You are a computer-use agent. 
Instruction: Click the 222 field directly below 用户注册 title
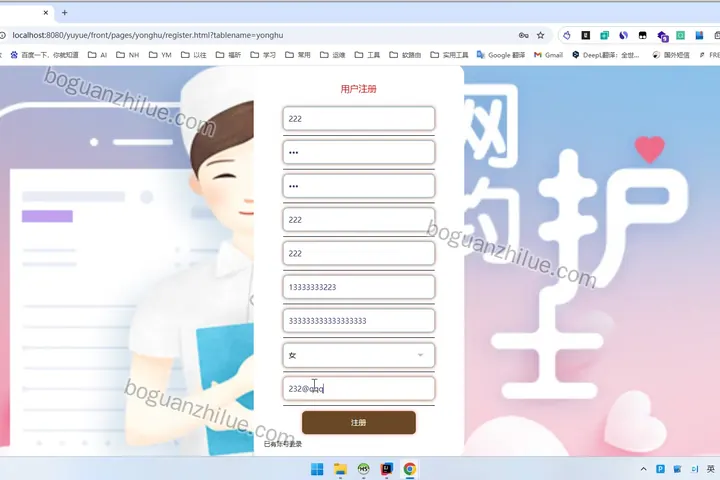[x=359, y=119]
